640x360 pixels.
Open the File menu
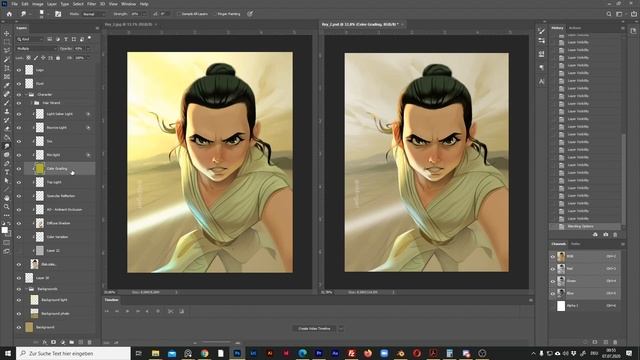15,4
